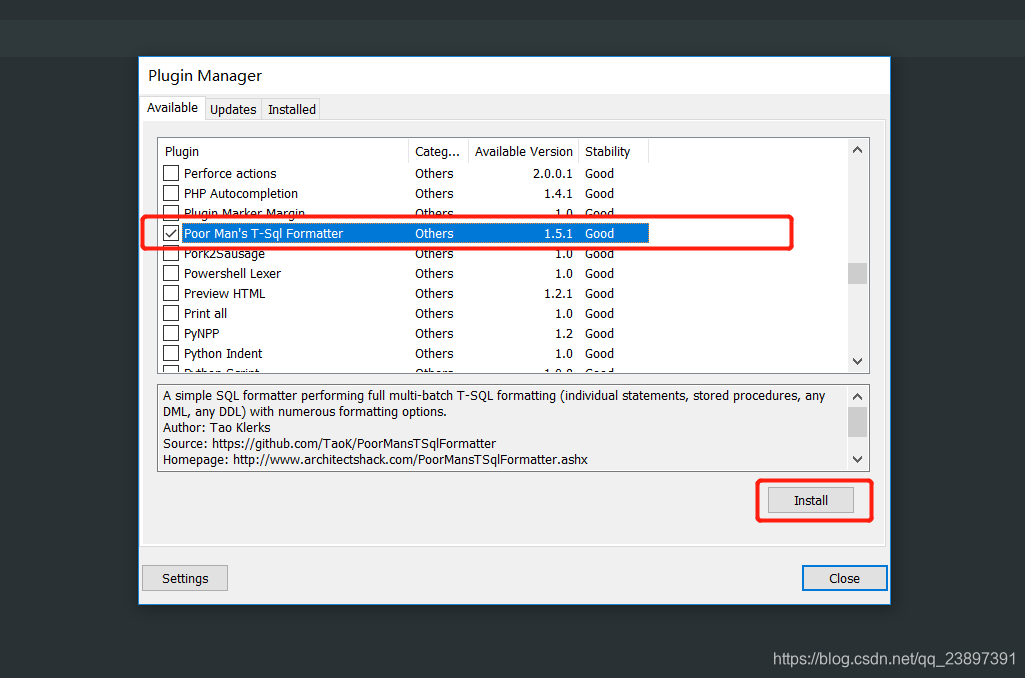Click the GitHub source URL text
1025x678 pixels.
coord(354,443)
